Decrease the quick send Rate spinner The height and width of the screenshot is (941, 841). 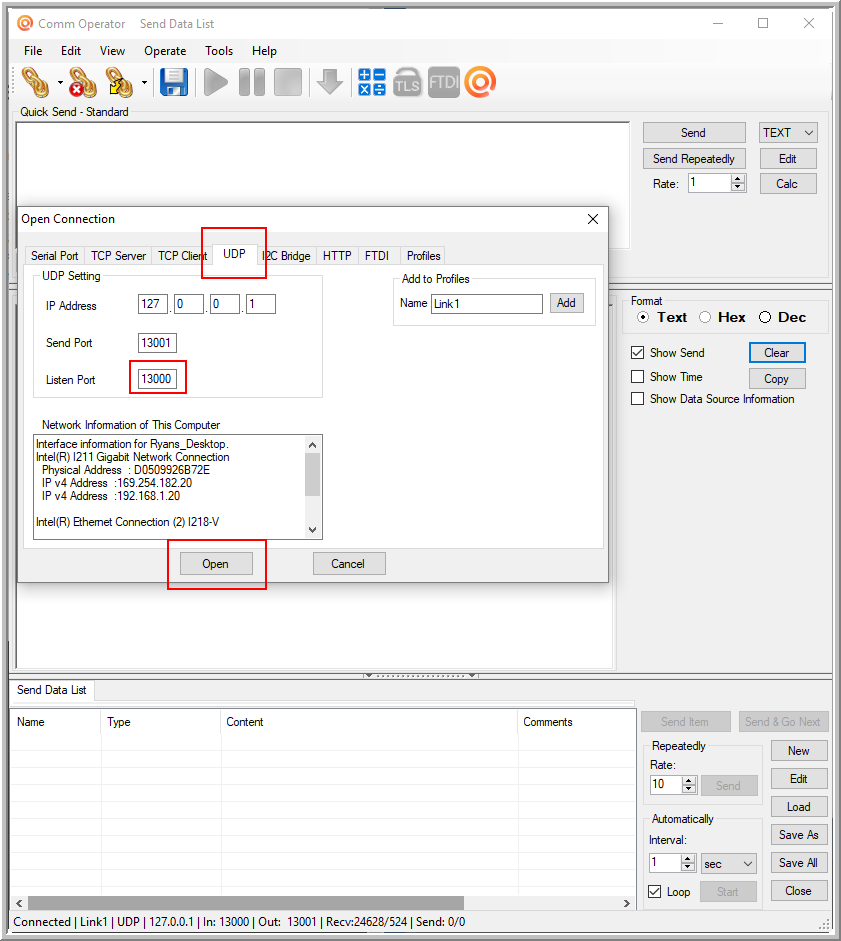[738, 187]
